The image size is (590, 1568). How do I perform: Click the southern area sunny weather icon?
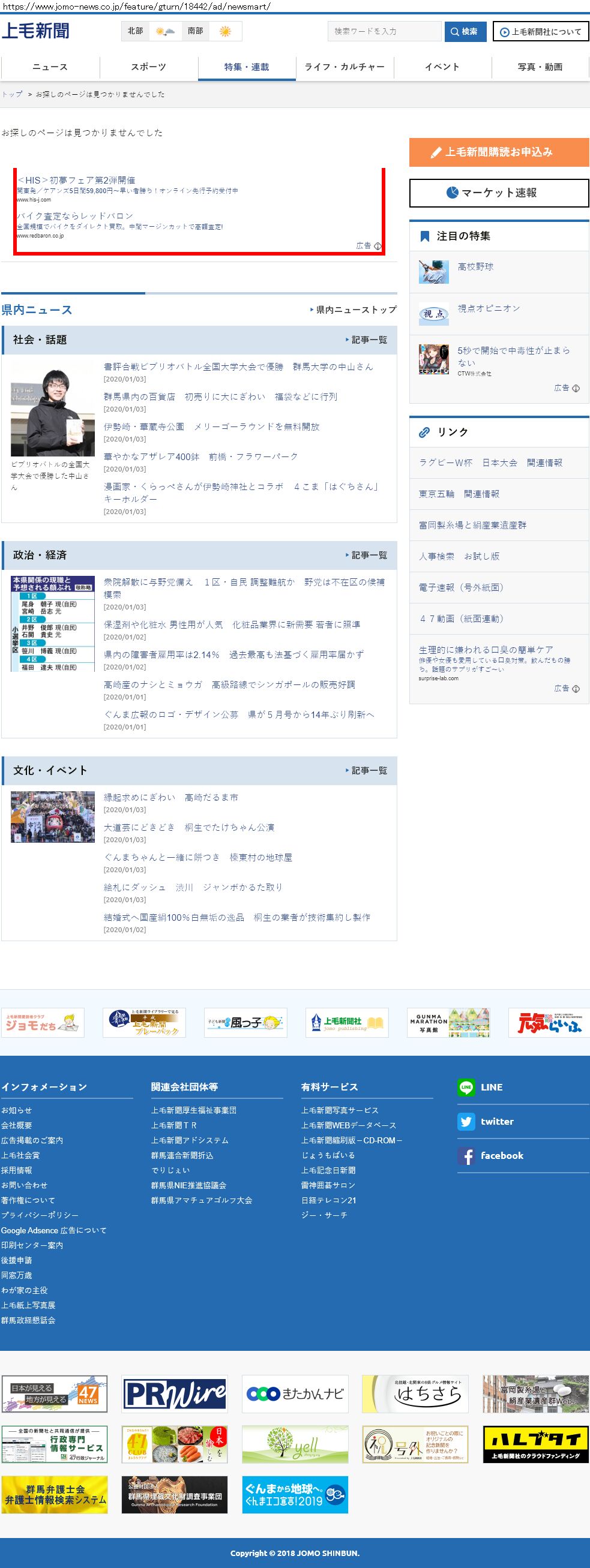[x=225, y=31]
